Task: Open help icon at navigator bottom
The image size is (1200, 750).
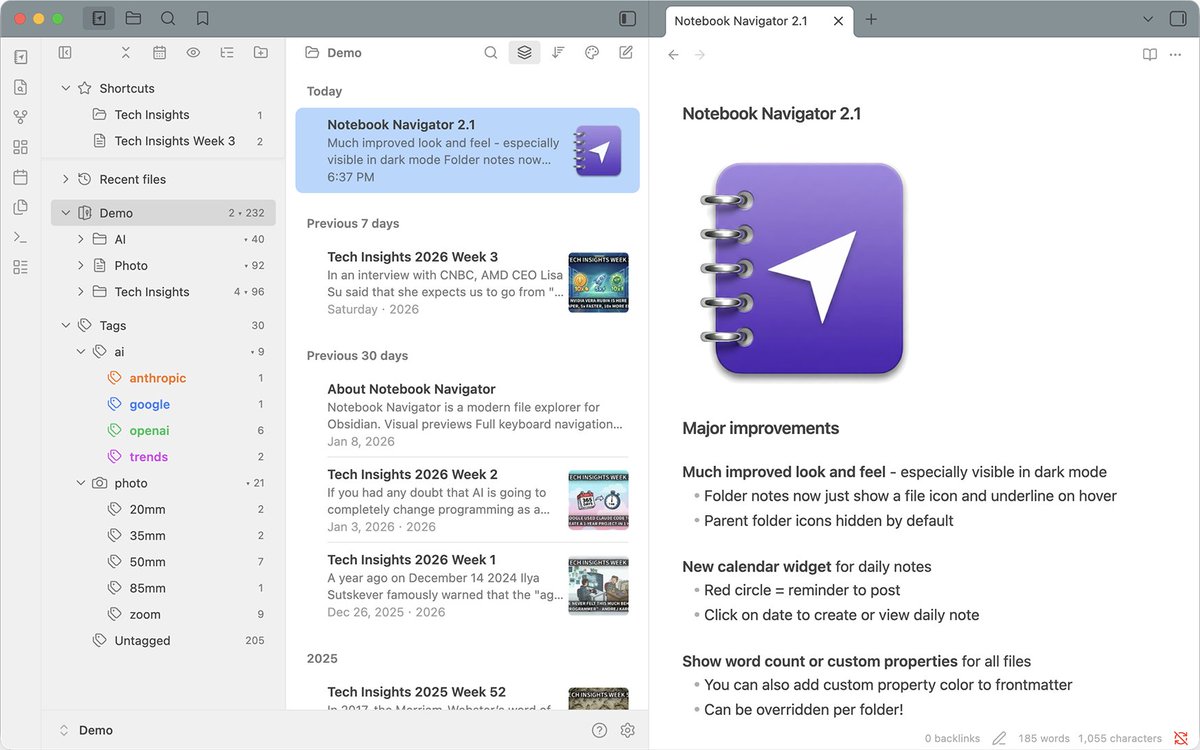Action: tap(599, 730)
